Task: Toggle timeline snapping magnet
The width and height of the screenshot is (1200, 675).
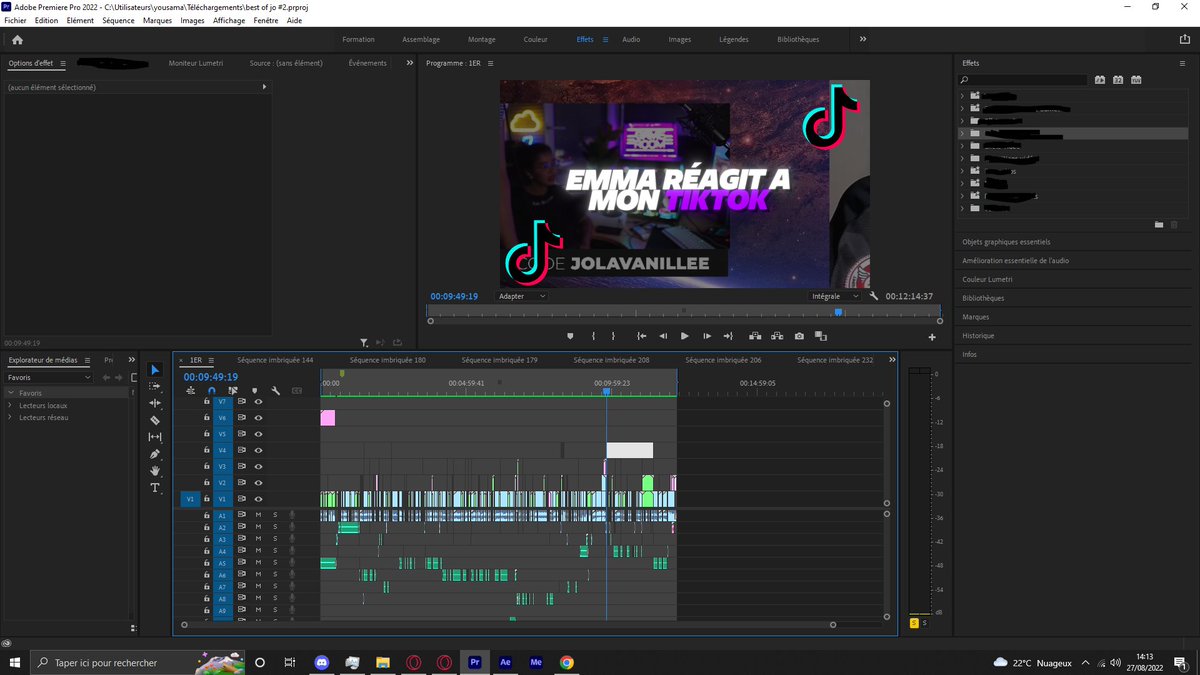Action: (211, 391)
